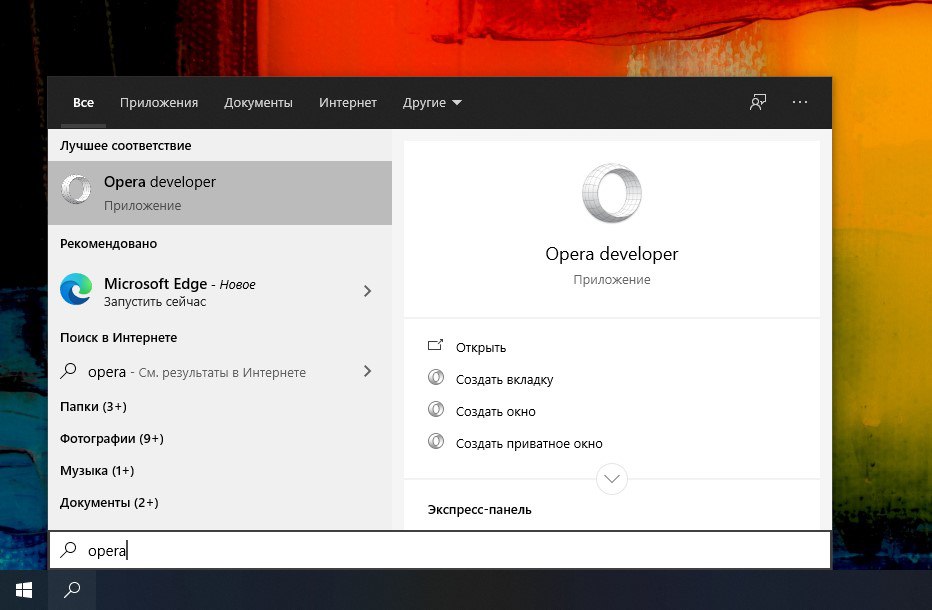932x610 pixels.
Task: Click the 'Поиск в Интернете' heading
Action: coord(118,338)
